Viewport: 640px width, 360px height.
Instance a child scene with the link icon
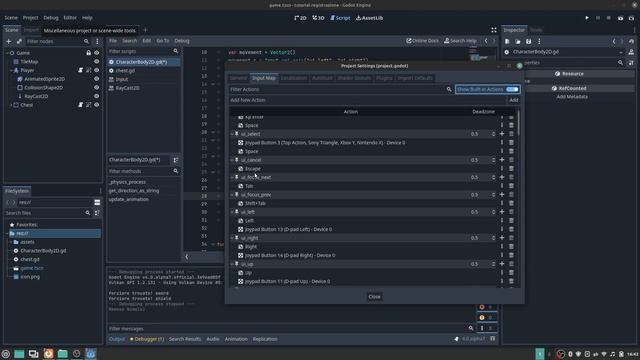click(19, 41)
